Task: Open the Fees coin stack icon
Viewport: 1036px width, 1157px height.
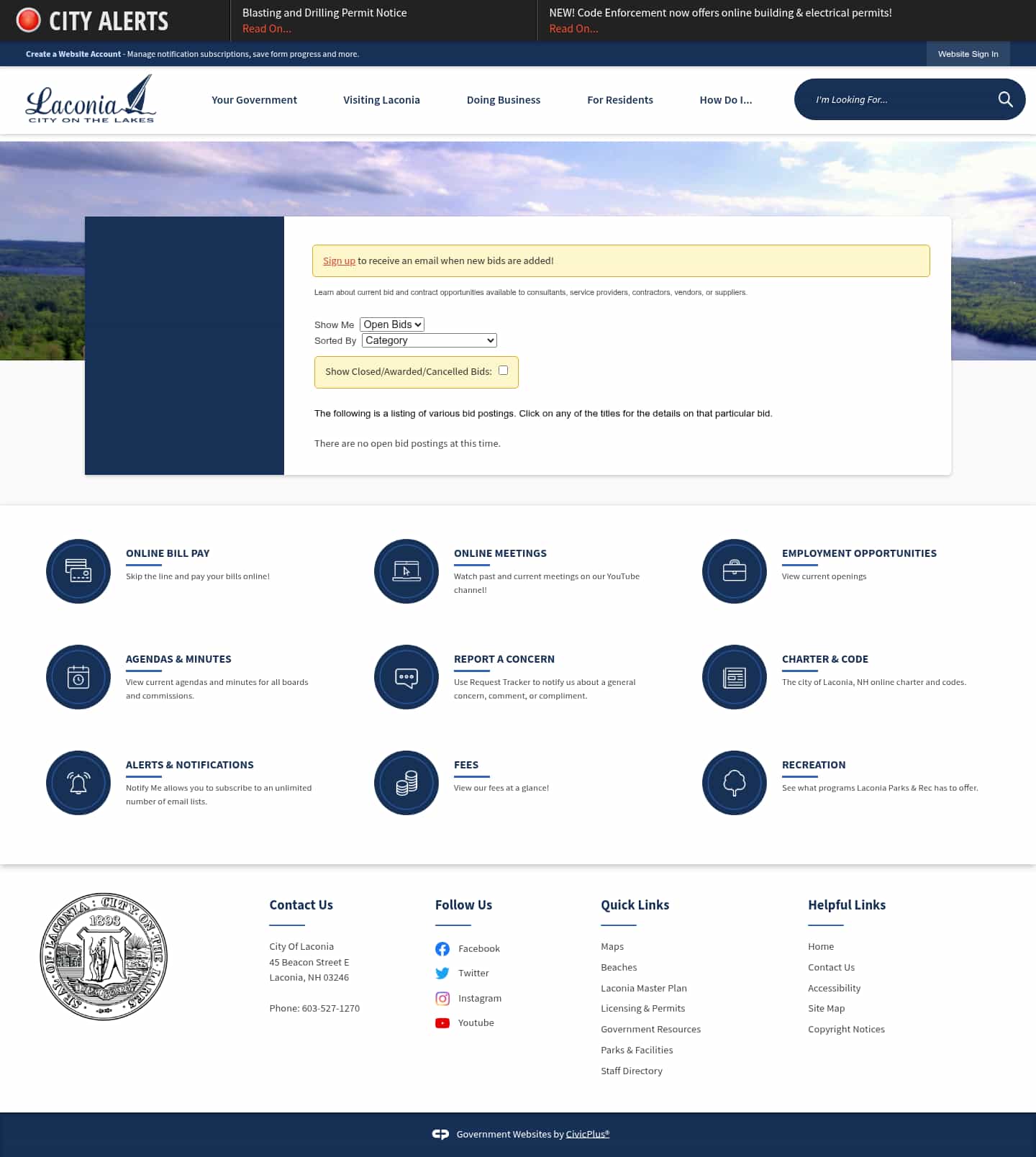Action: pyautogui.click(x=406, y=783)
